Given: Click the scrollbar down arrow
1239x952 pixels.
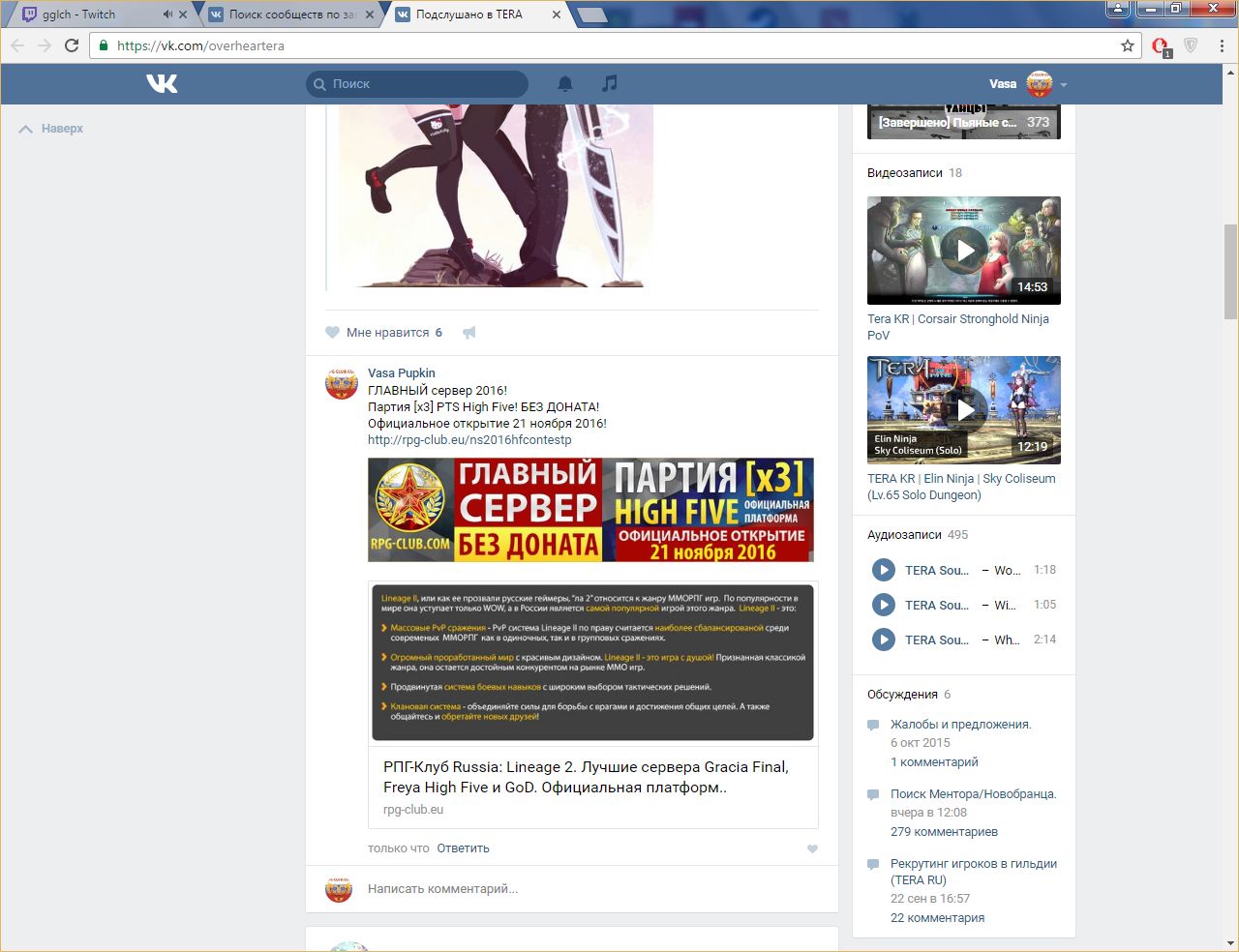Looking at the screenshot, I should [x=1230, y=943].
